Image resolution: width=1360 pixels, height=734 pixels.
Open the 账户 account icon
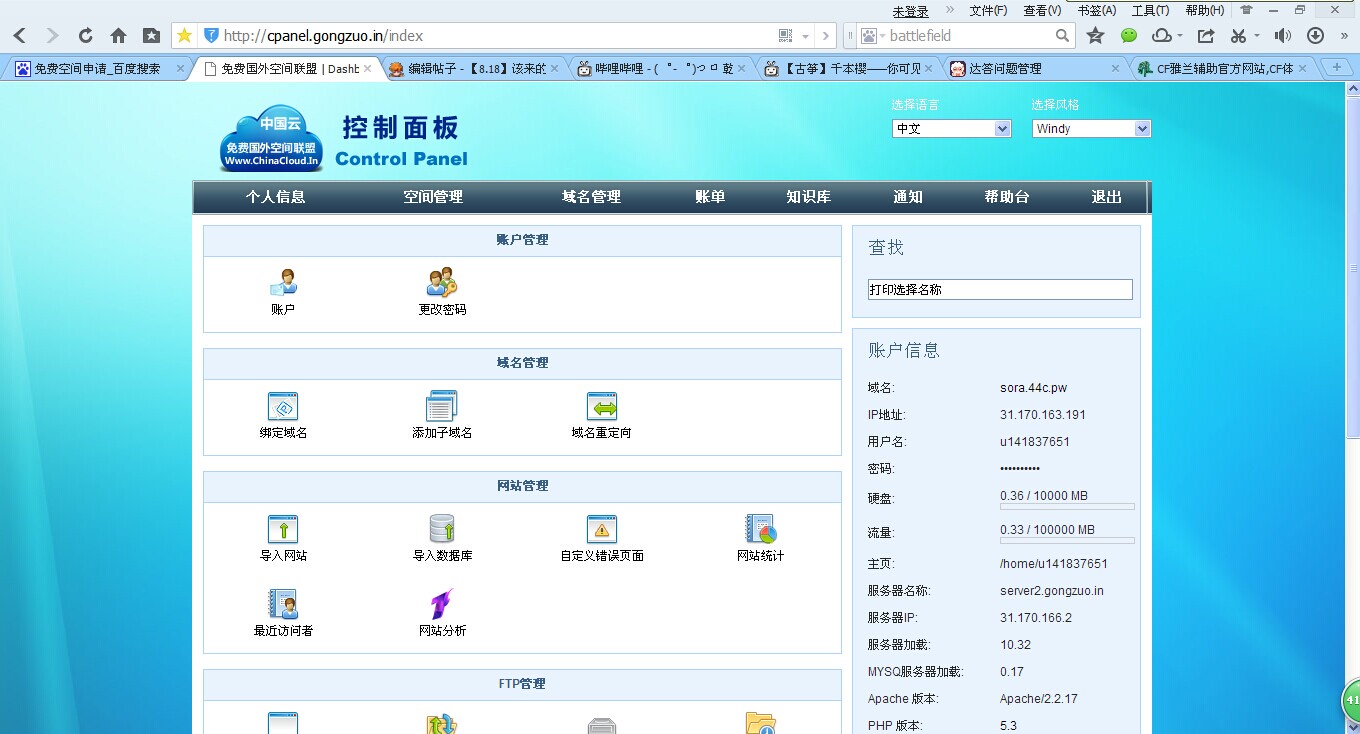[x=283, y=283]
